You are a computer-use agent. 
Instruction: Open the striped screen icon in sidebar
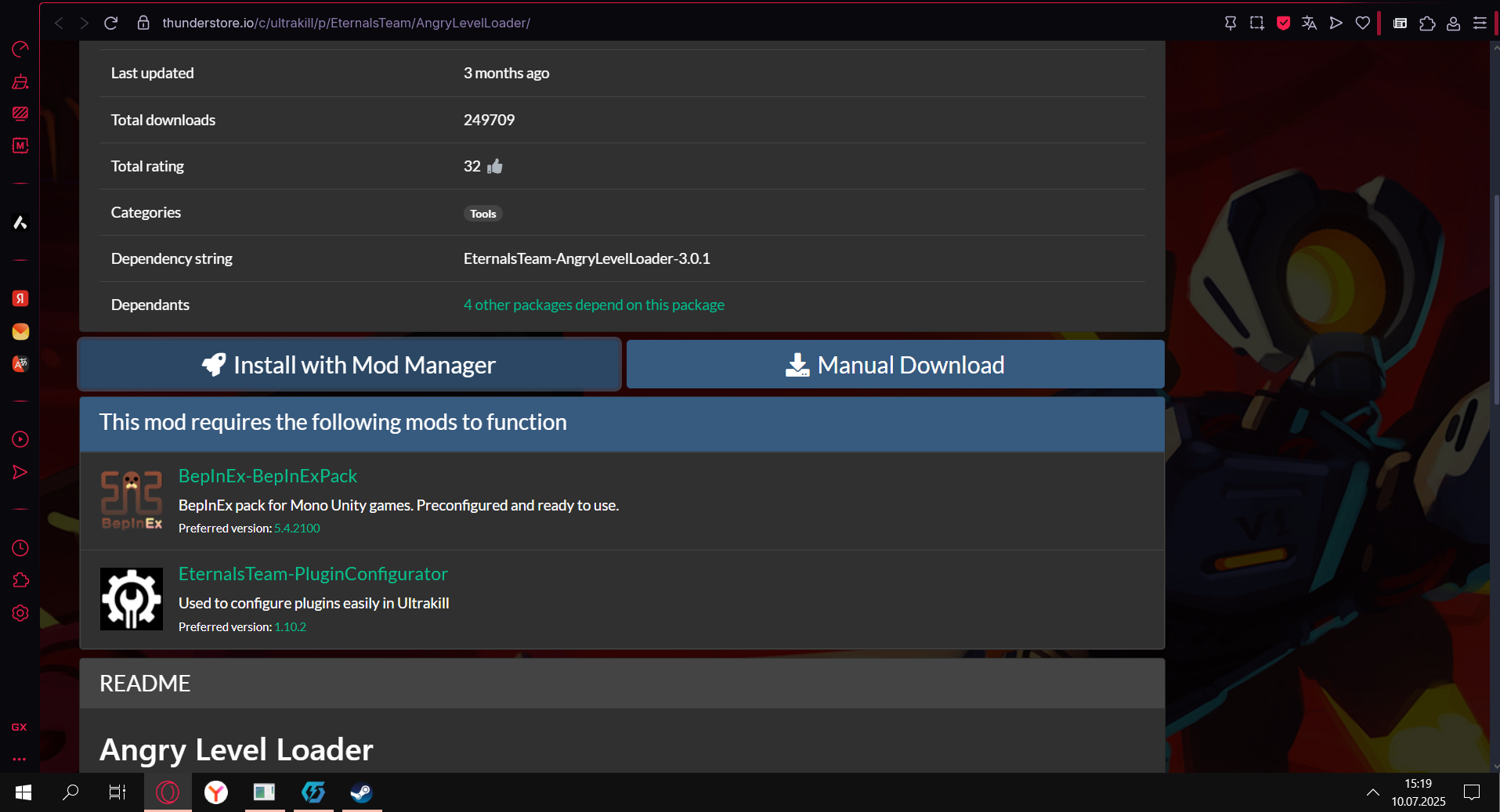click(20, 114)
